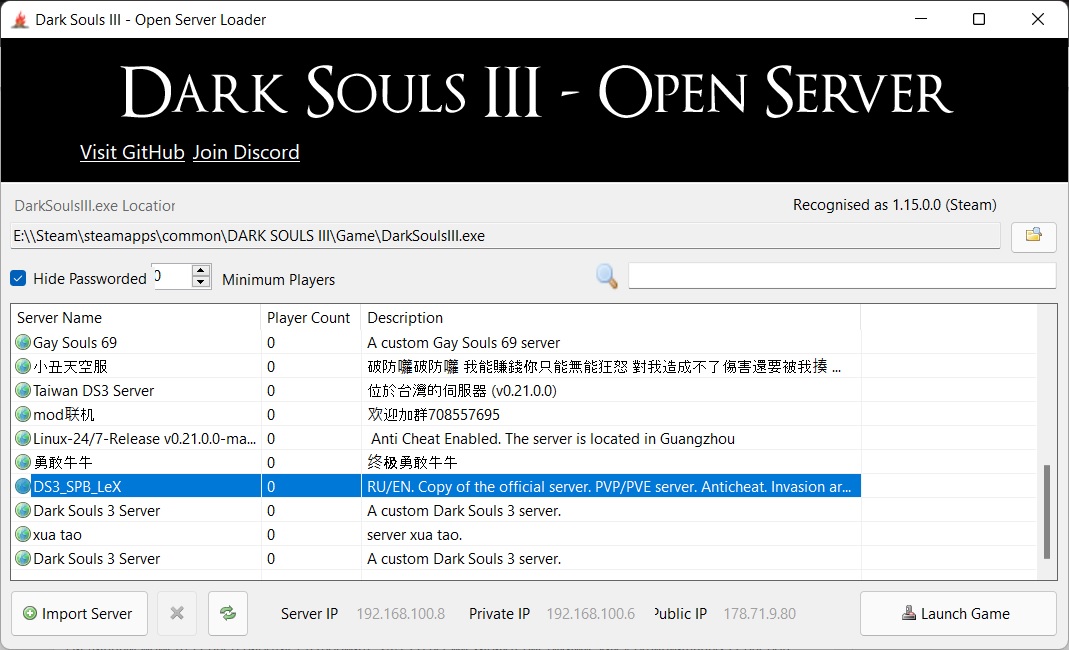Click the DarkSoulsIII.exe path field
Image resolution: width=1069 pixels, height=650 pixels.
point(505,236)
